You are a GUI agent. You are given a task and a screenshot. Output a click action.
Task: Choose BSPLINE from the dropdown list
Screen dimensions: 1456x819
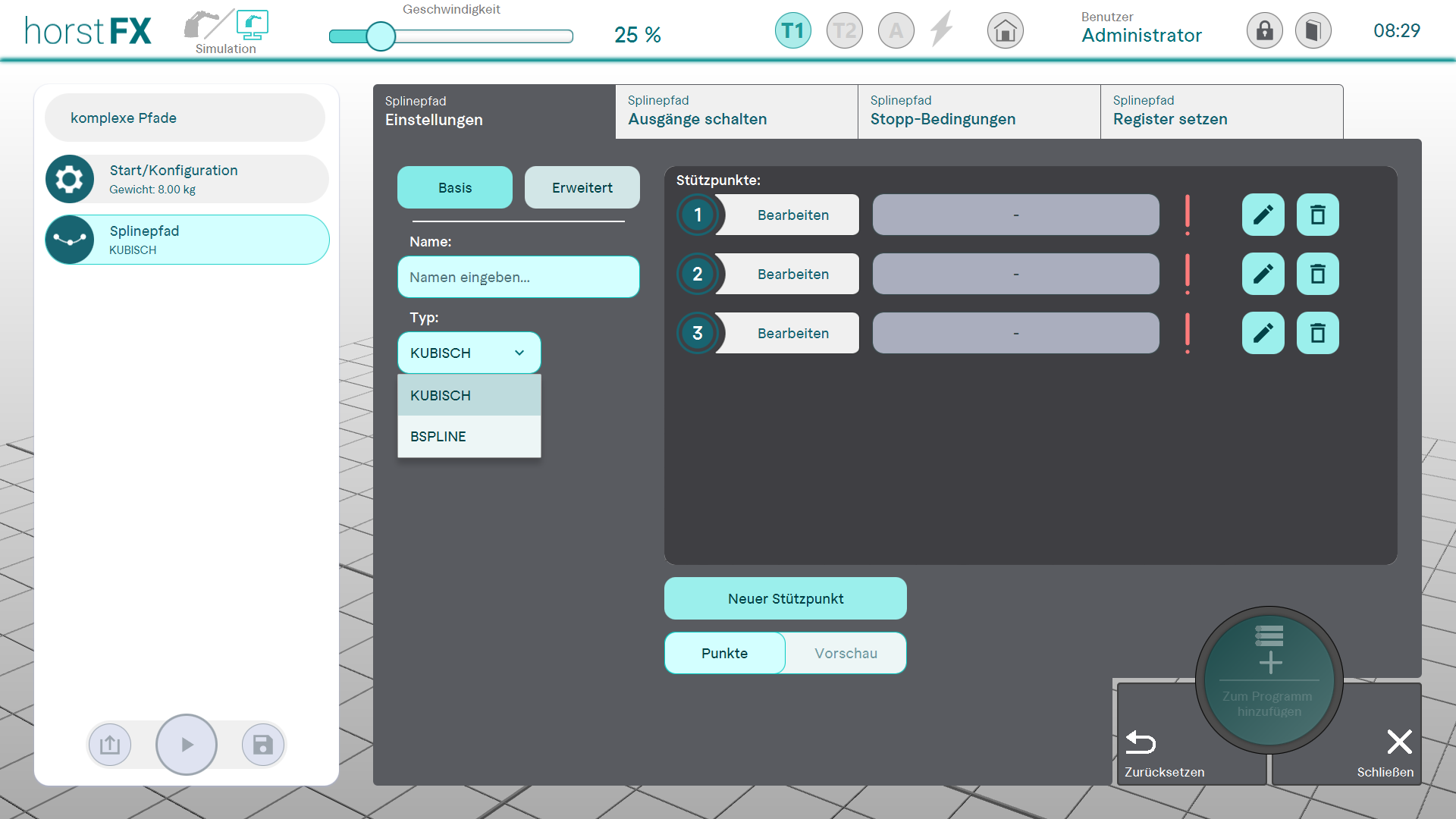[469, 437]
